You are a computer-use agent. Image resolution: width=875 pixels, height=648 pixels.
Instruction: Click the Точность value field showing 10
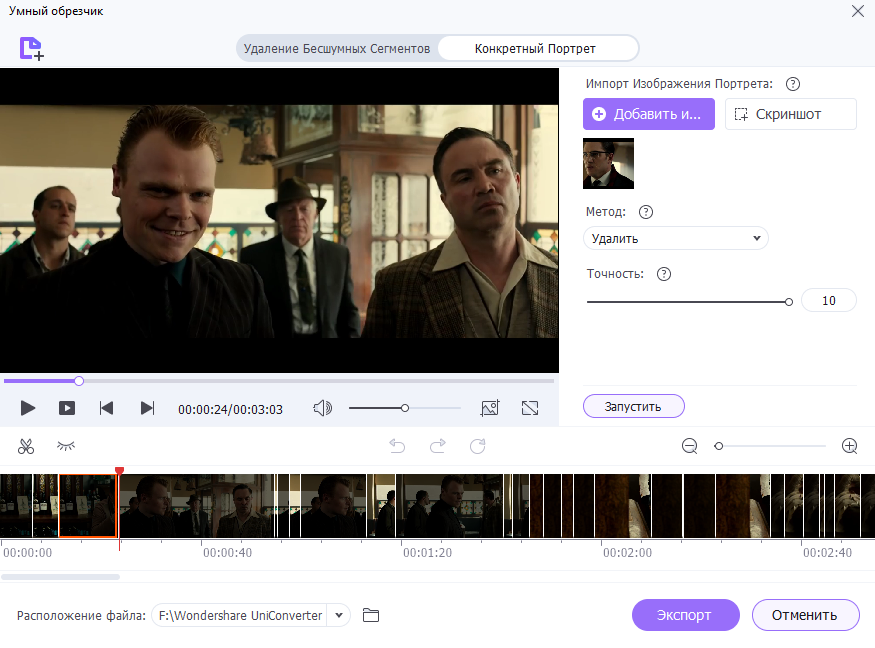[829, 300]
